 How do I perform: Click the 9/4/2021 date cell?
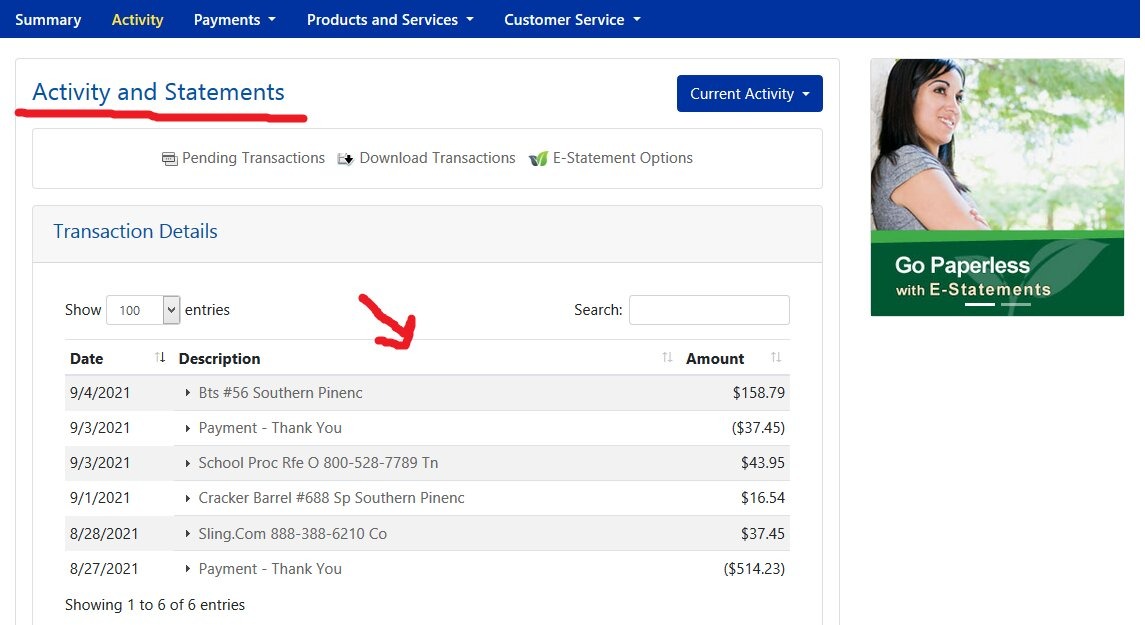[100, 393]
